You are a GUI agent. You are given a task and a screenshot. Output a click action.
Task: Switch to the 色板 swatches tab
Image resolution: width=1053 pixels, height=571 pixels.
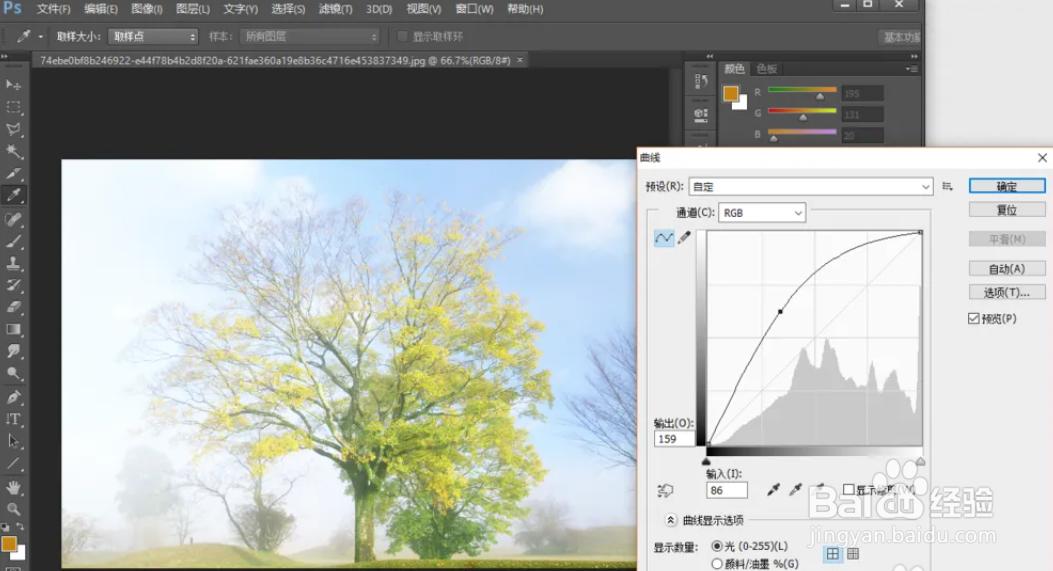(x=766, y=69)
